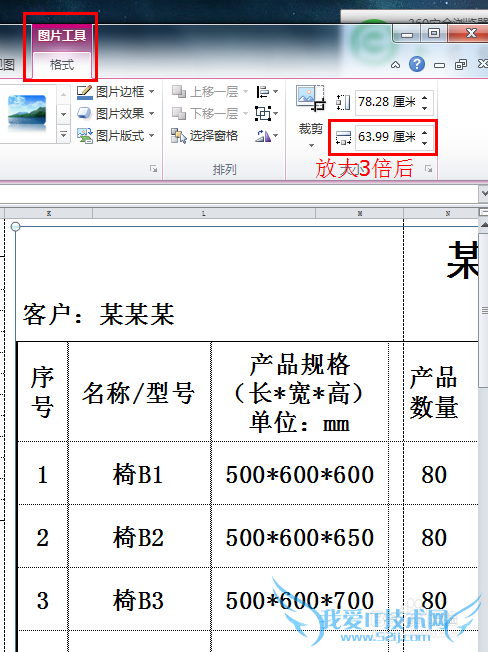Click Bring Forward (上移一层)
This screenshot has height=652, width=488.
coord(205,91)
